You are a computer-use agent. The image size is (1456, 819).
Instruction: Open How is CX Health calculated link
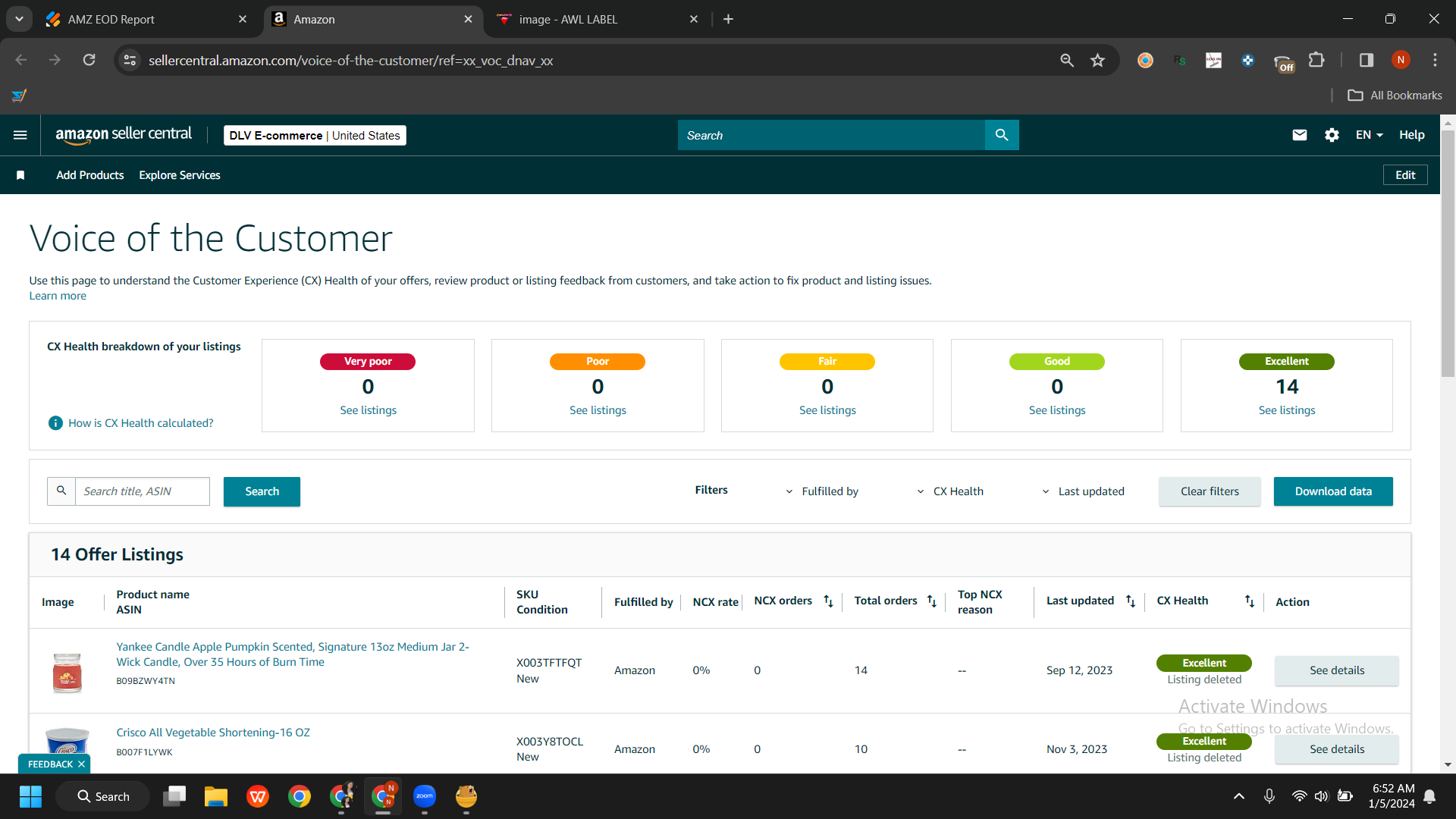(141, 423)
